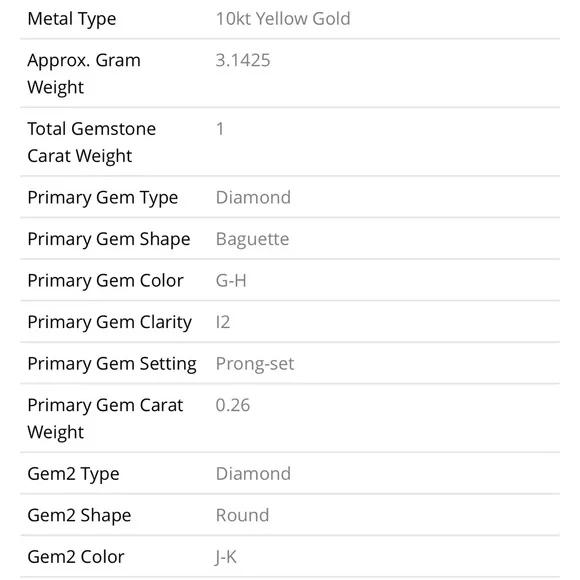Select Total Gemstone Carat Weight label
This screenshot has width=580, height=580.
(92, 142)
